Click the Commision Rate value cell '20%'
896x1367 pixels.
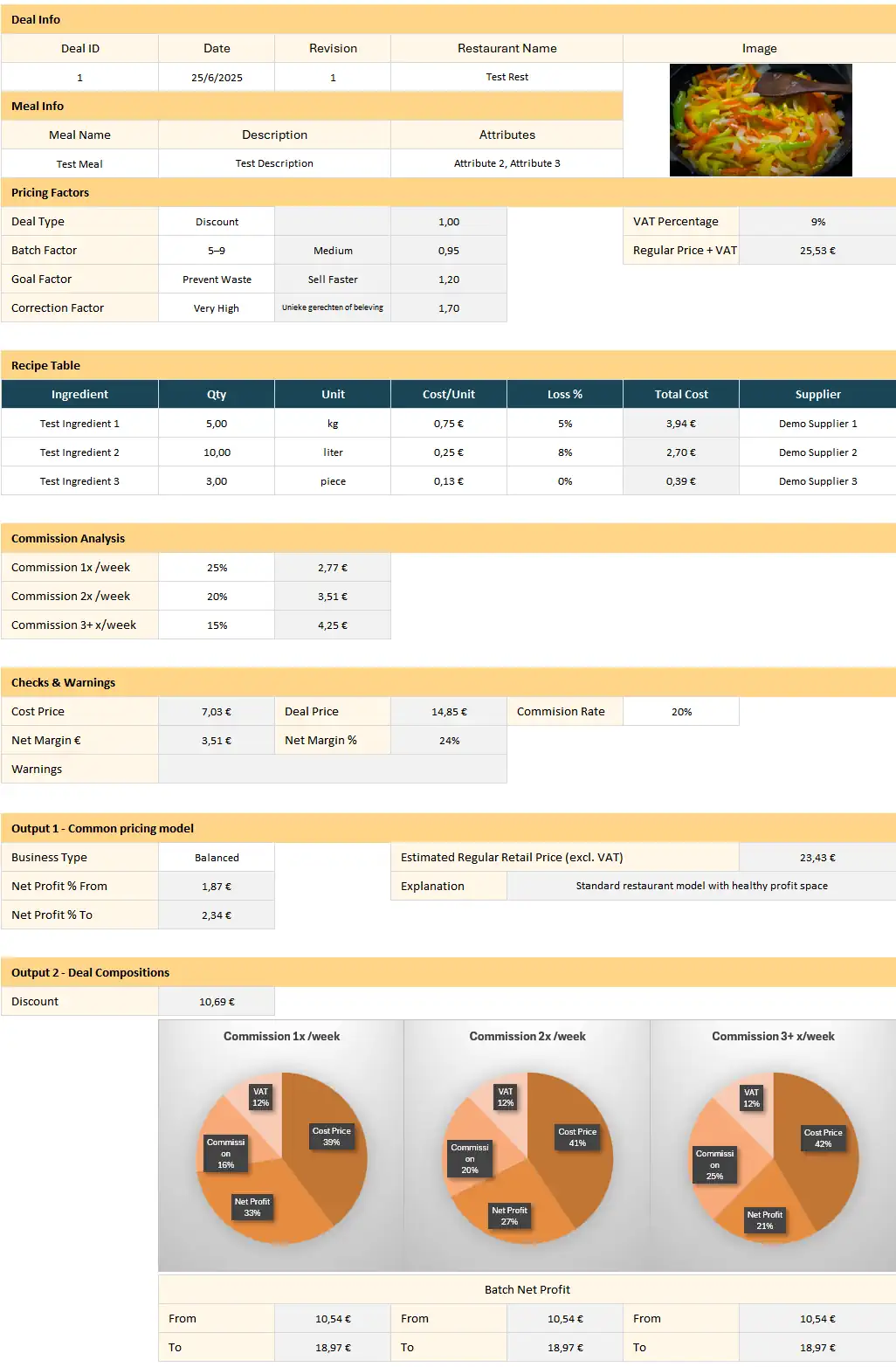(x=681, y=712)
